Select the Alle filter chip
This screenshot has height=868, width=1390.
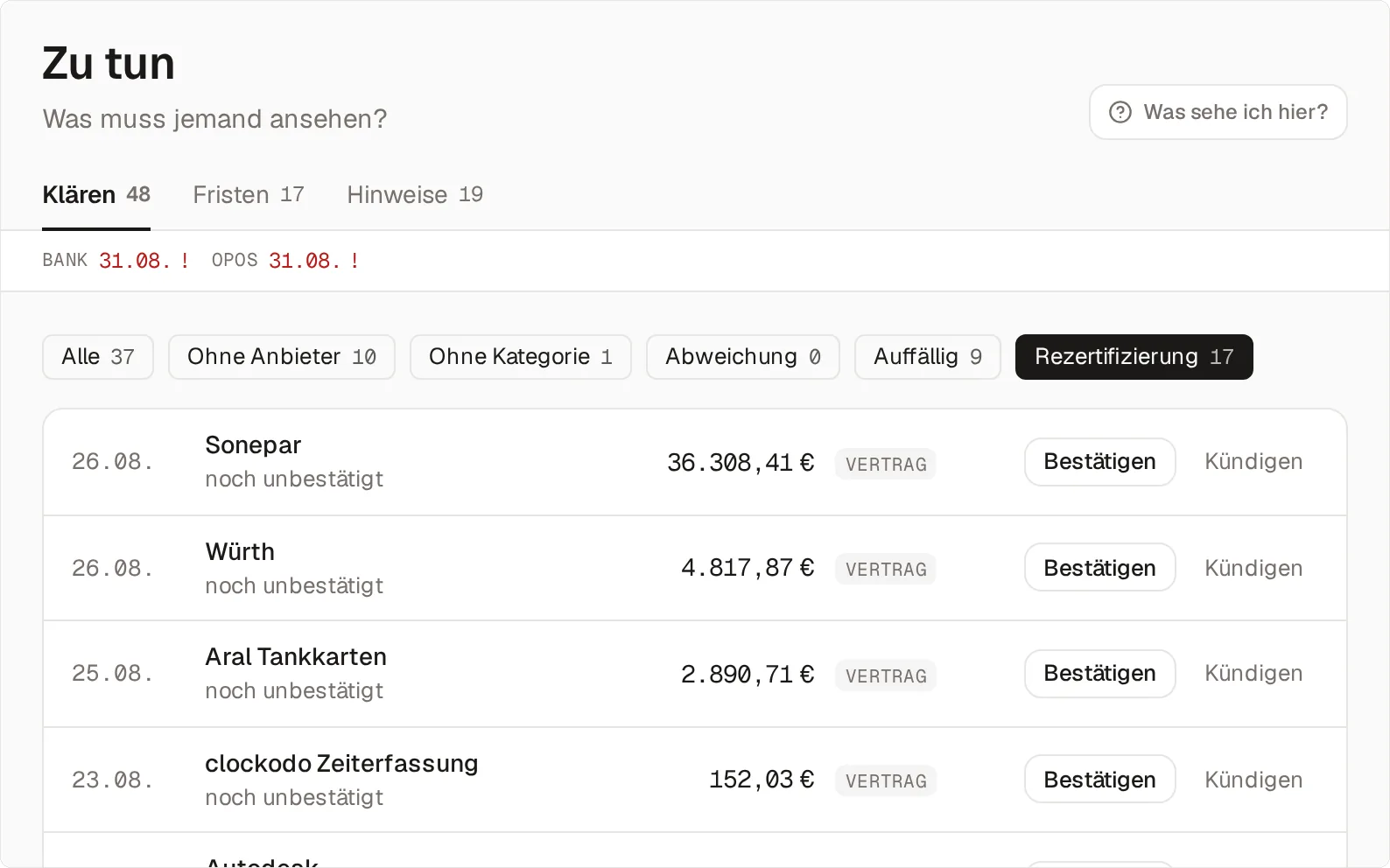coord(98,357)
